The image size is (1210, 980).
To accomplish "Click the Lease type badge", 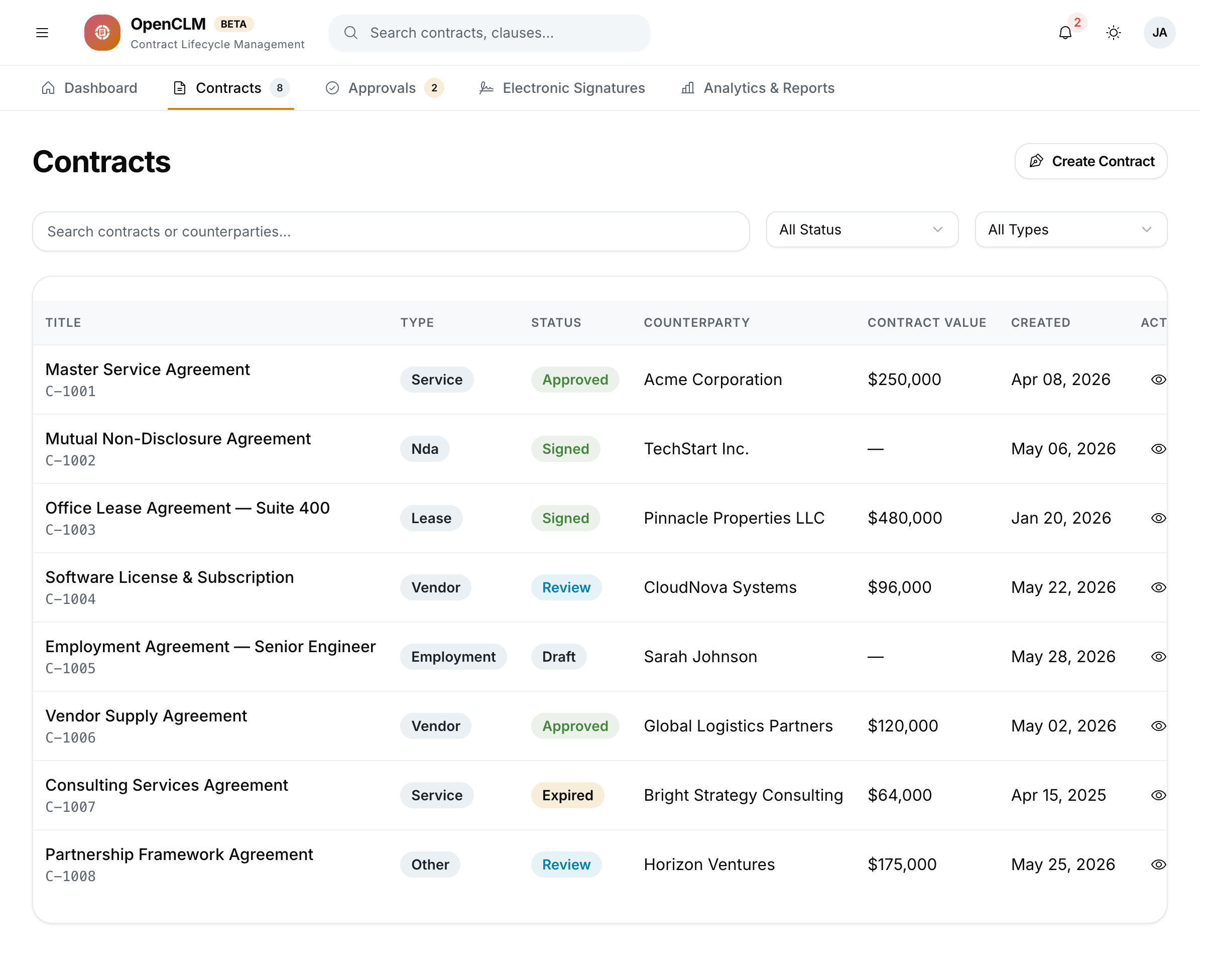I will tap(431, 518).
